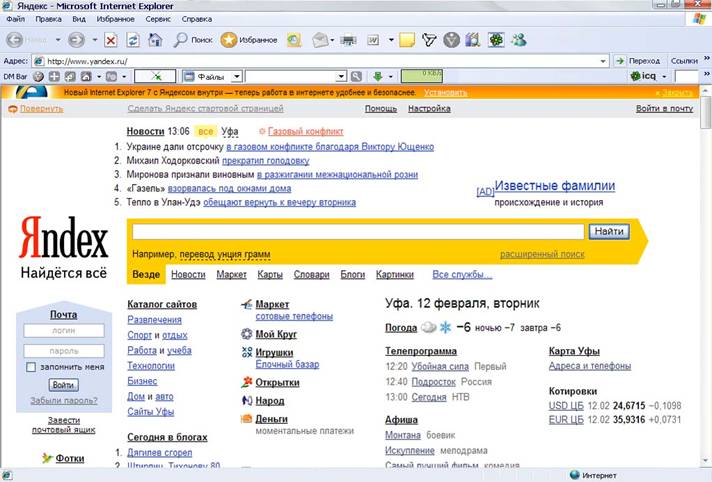Open the Сервис menu
This screenshot has width=712, height=482.
[x=158, y=19]
